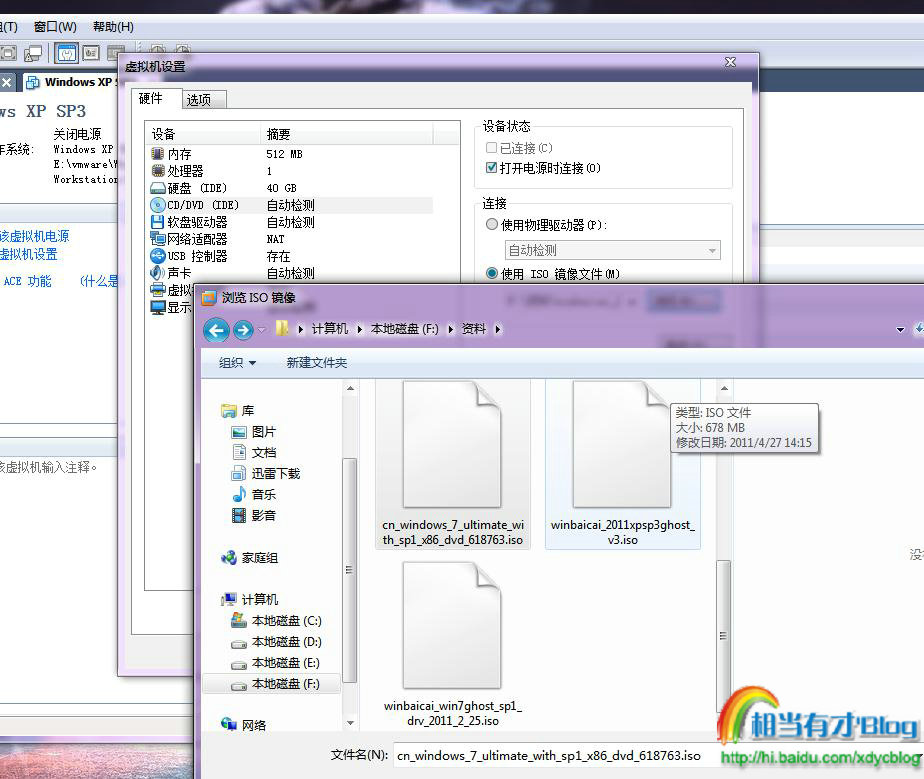Click the Back arrow in Browse ISO dialog
The image size is (924, 779).
click(216, 330)
